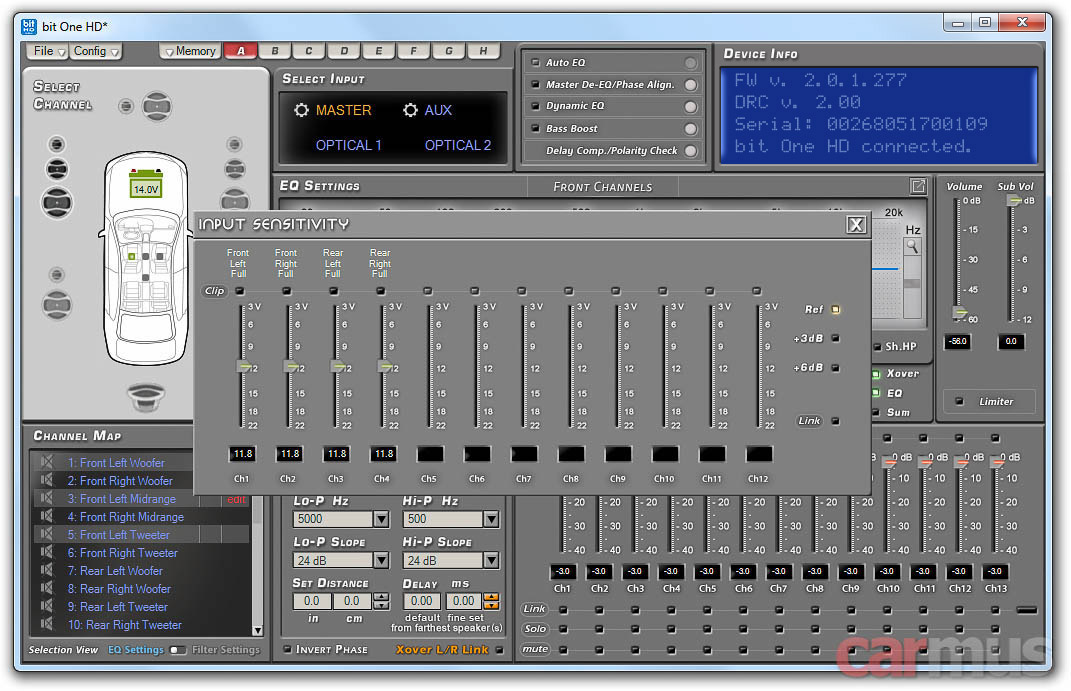Select the rear left speaker icon

point(57,305)
